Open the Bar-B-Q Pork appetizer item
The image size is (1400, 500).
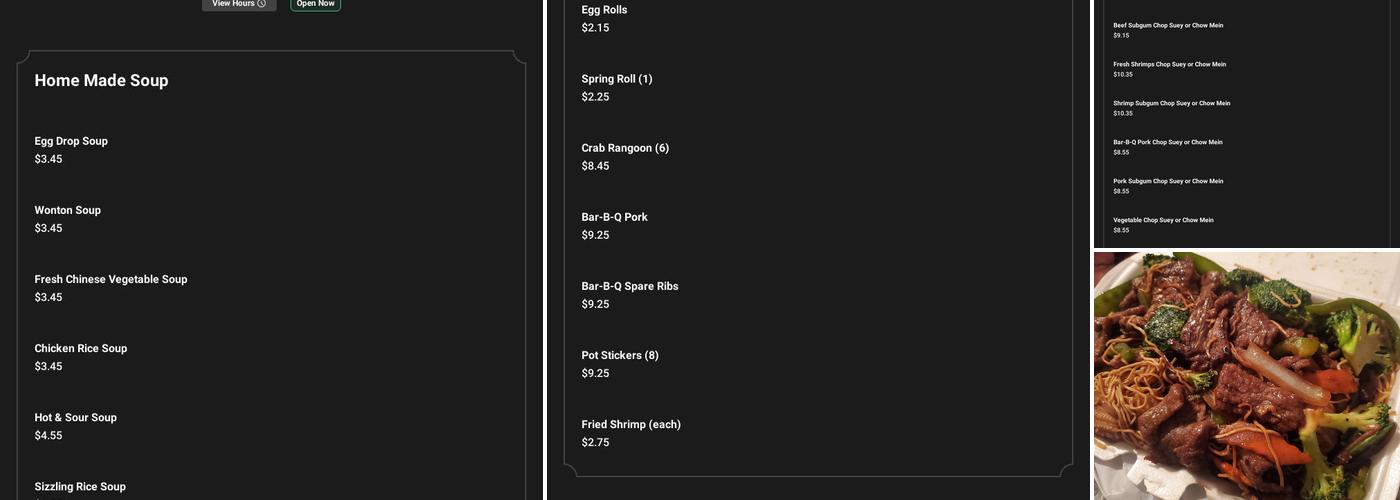(x=614, y=218)
